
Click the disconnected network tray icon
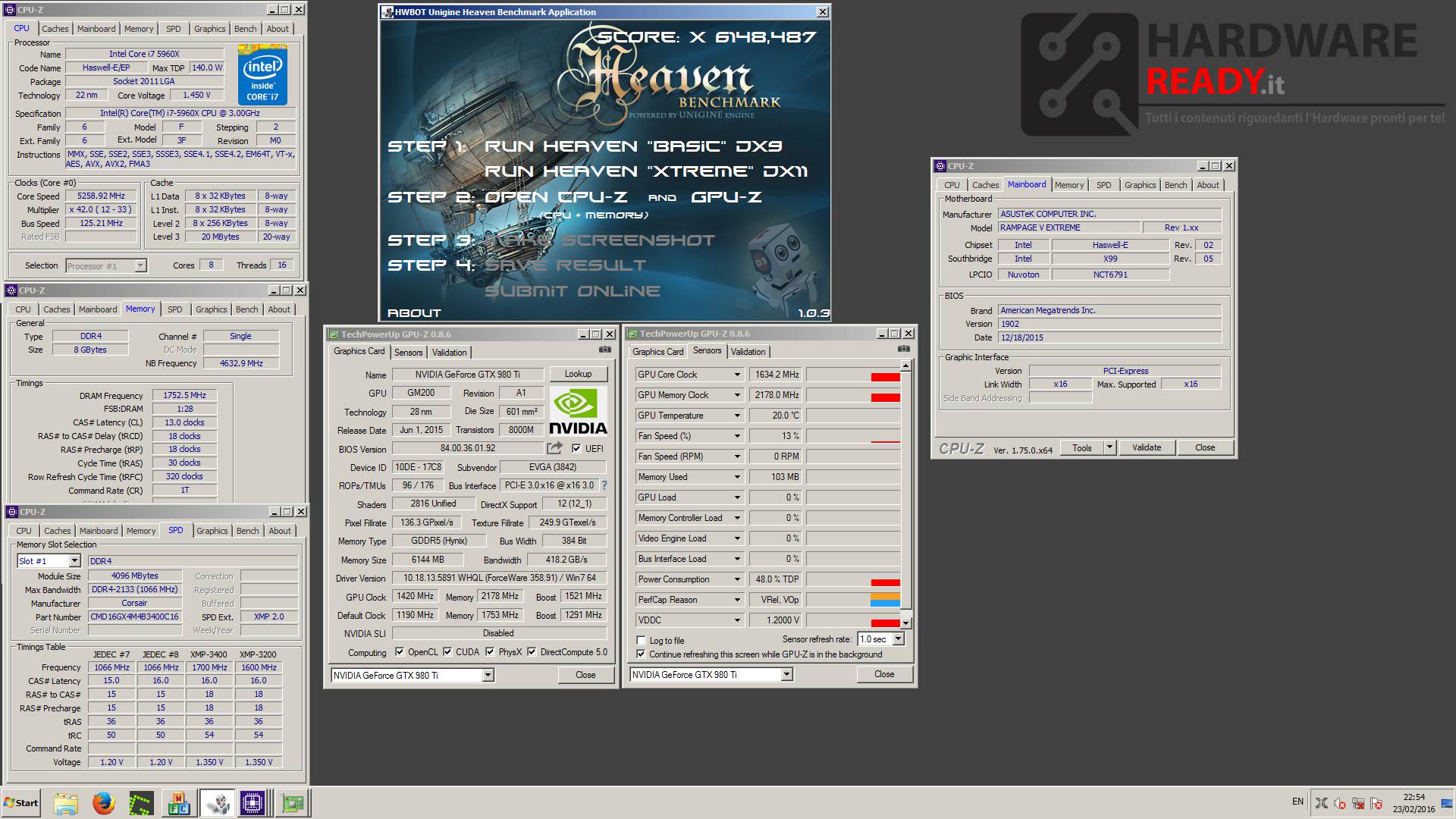point(1358,803)
